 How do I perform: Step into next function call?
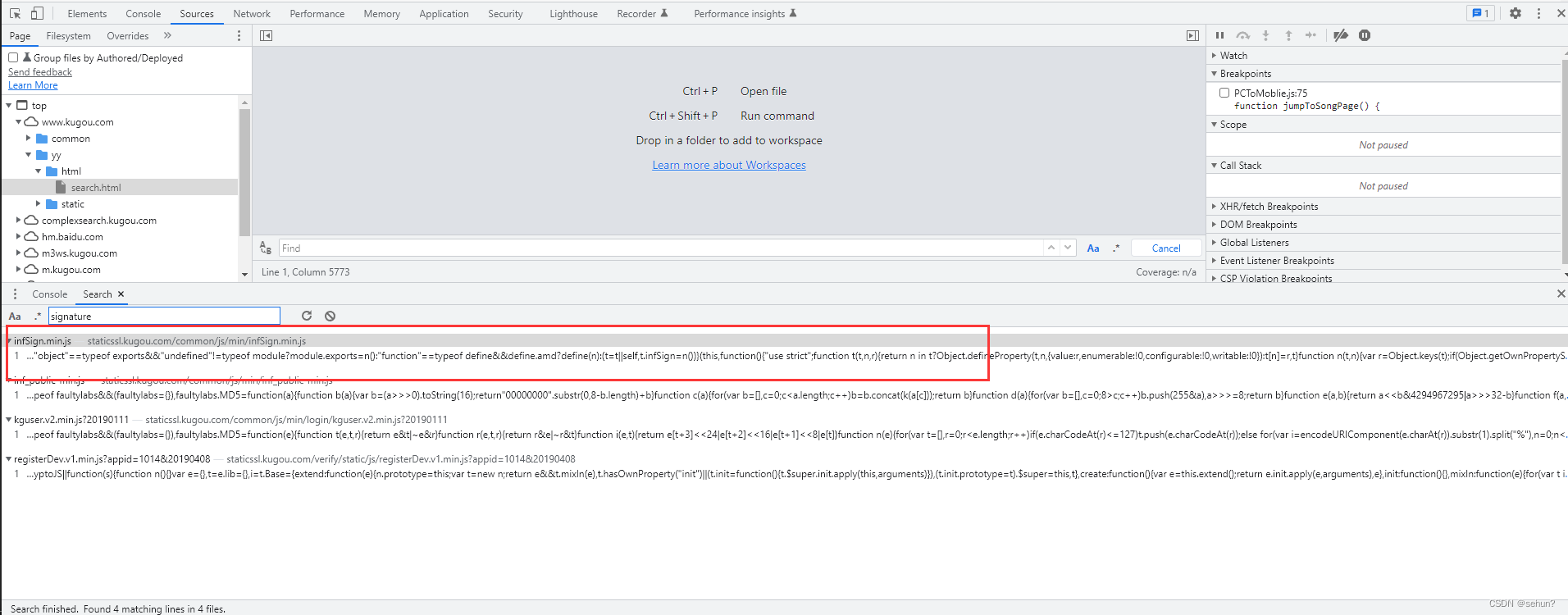click(x=1265, y=35)
